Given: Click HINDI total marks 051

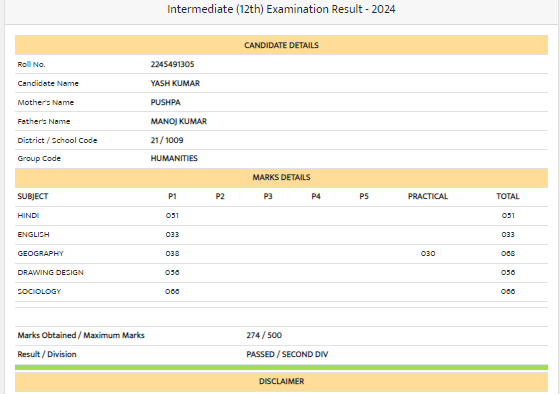Looking at the screenshot, I should coord(508,215).
